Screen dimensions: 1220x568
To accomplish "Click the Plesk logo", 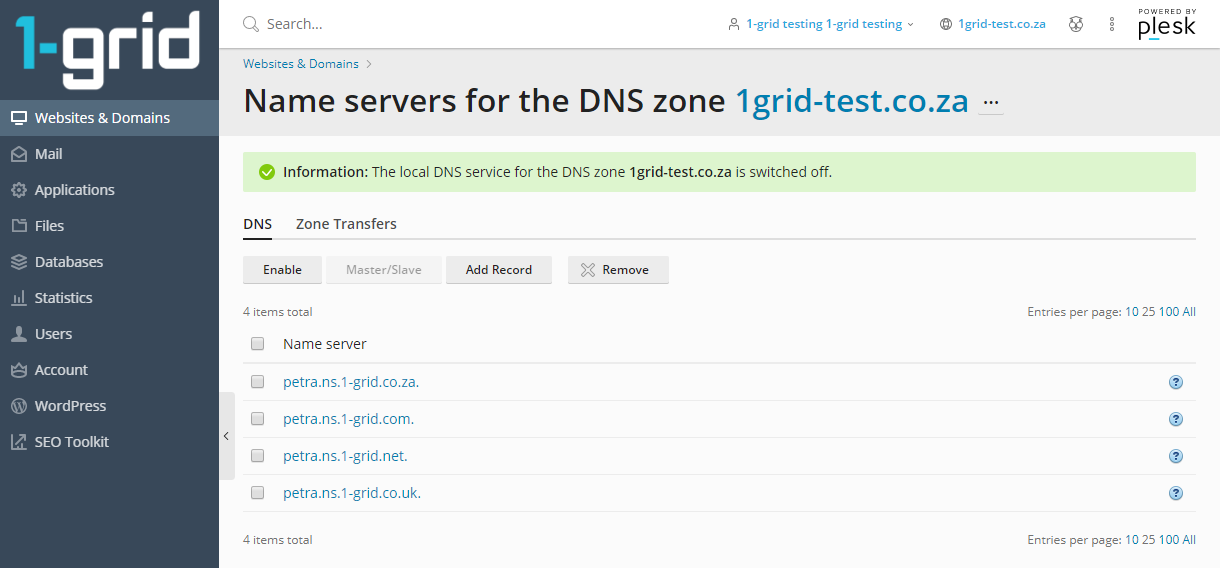I will point(1167,24).
